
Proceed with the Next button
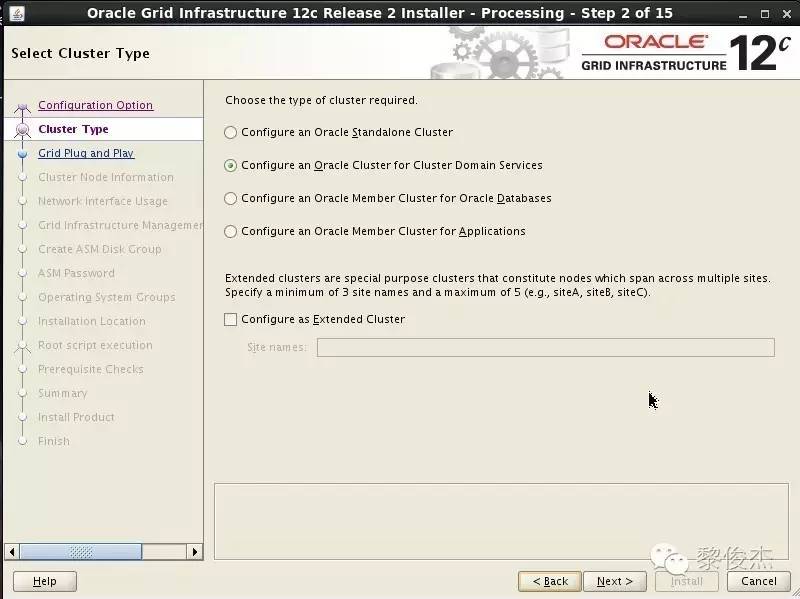click(614, 581)
